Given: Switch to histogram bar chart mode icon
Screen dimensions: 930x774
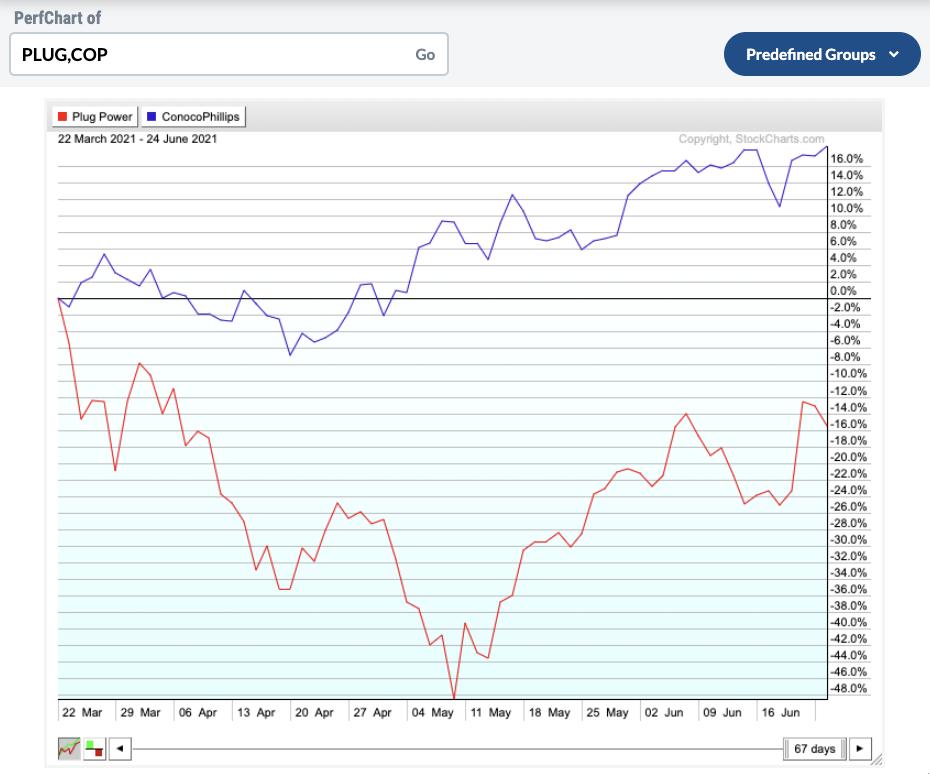Looking at the screenshot, I should 94,747.
